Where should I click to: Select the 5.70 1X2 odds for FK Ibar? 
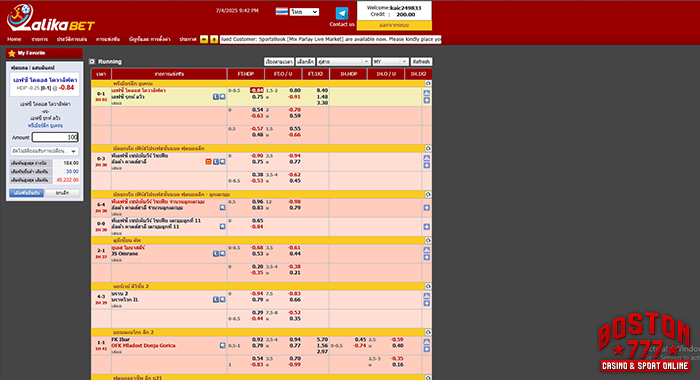coord(322,339)
